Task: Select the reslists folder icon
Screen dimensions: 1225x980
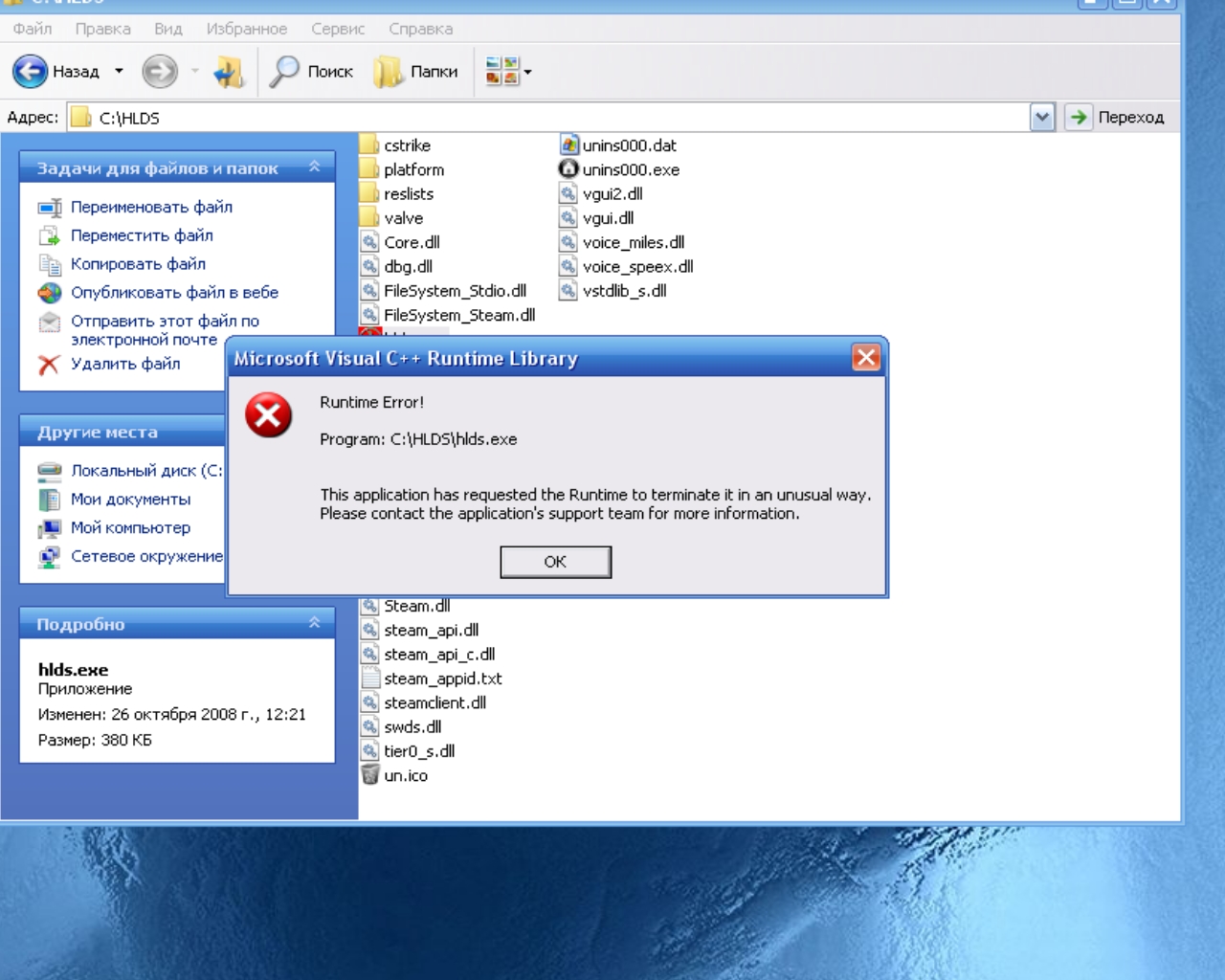Action: (x=369, y=193)
